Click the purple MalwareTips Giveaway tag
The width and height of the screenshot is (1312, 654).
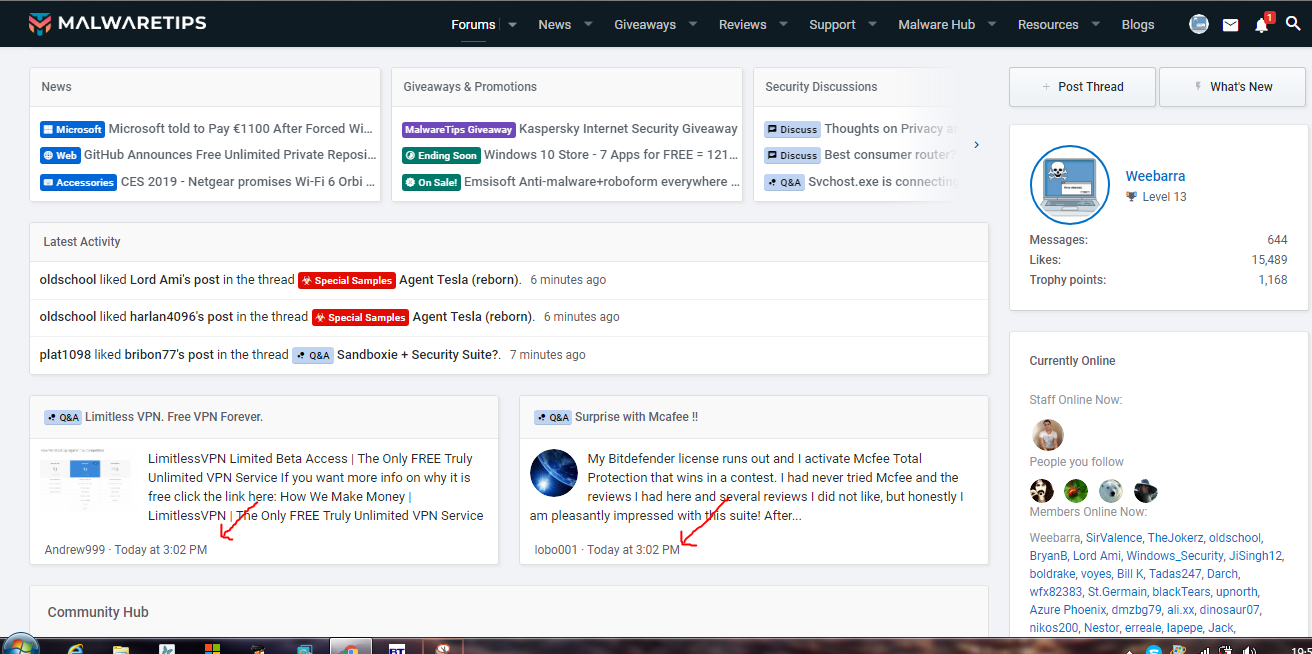point(458,129)
